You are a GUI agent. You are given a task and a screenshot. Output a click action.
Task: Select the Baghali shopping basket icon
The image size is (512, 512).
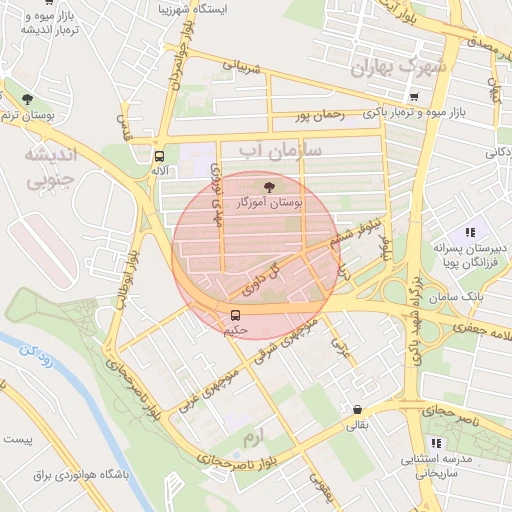pyautogui.click(x=357, y=409)
